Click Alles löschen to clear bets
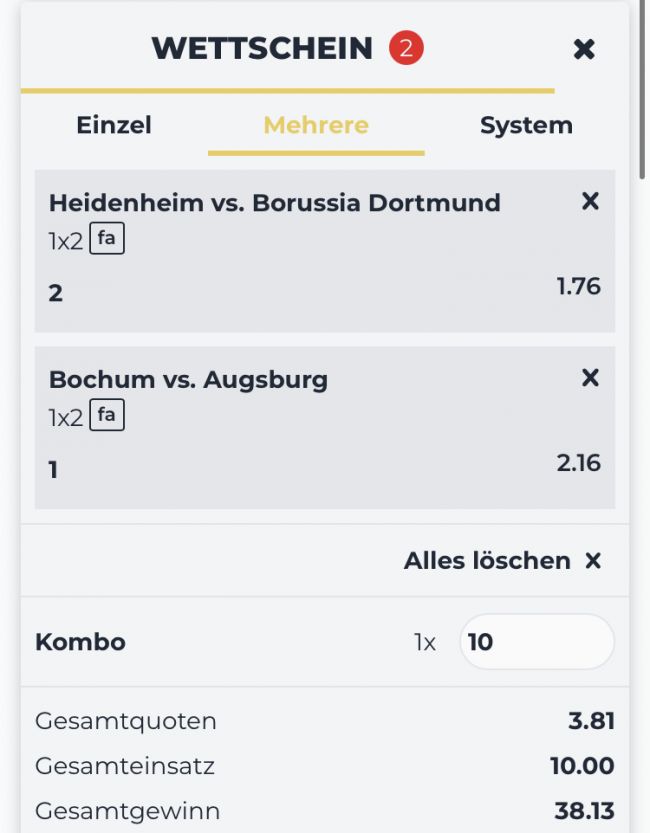Screen dimensions: 650x833 click(487, 560)
